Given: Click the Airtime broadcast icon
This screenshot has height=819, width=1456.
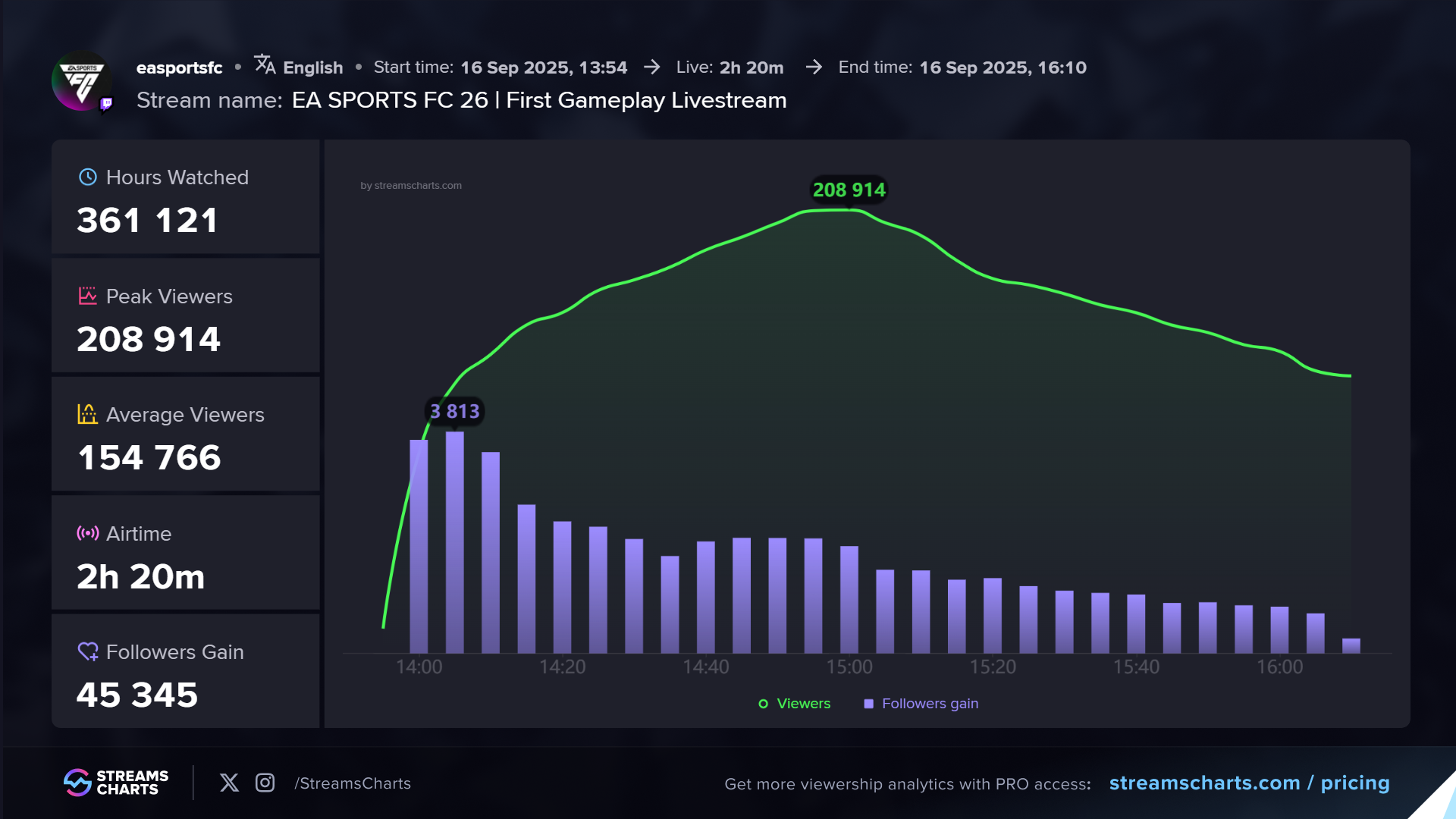Looking at the screenshot, I should coord(88,533).
